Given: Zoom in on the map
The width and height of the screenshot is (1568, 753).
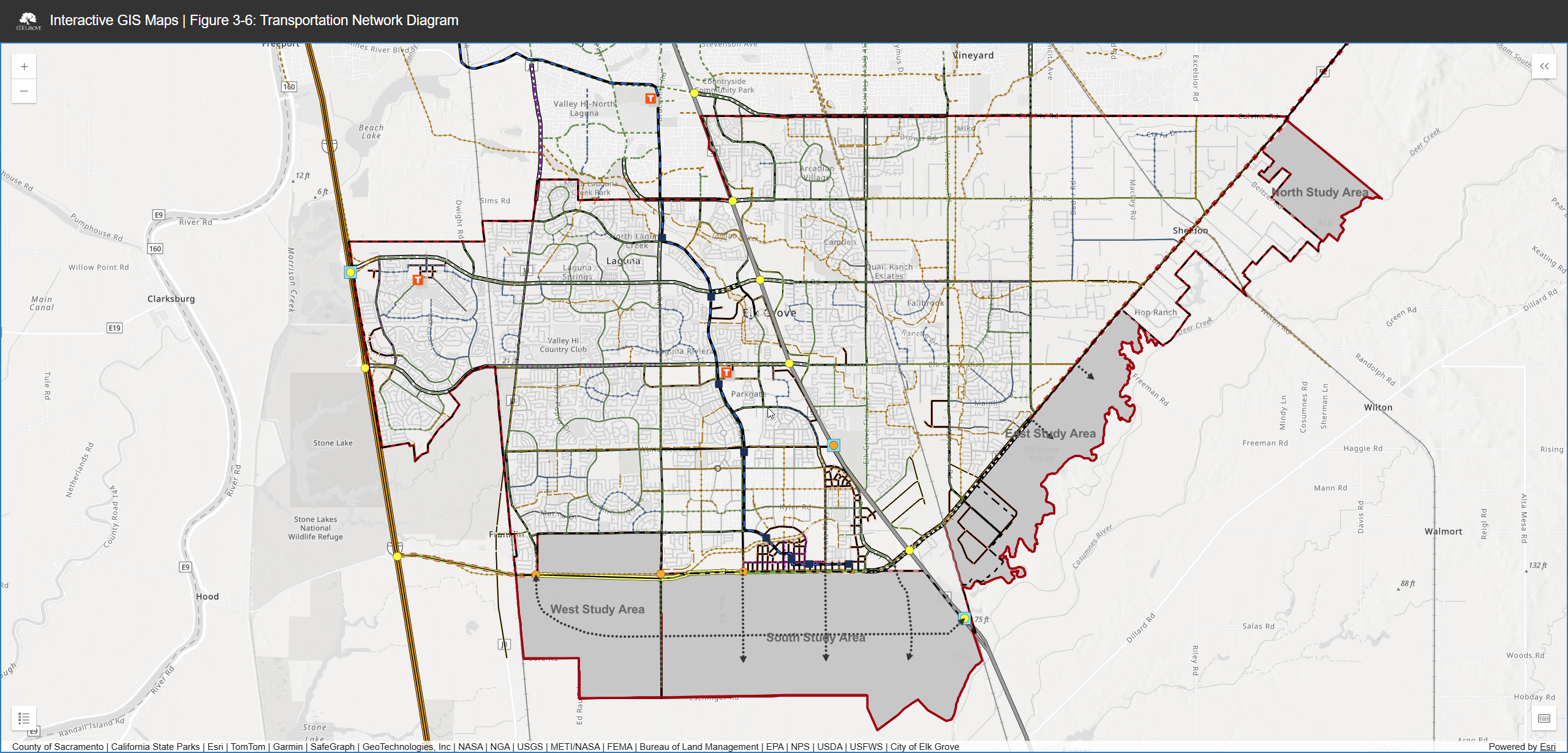Looking at the screenshot, I should [x=23, y=66].
